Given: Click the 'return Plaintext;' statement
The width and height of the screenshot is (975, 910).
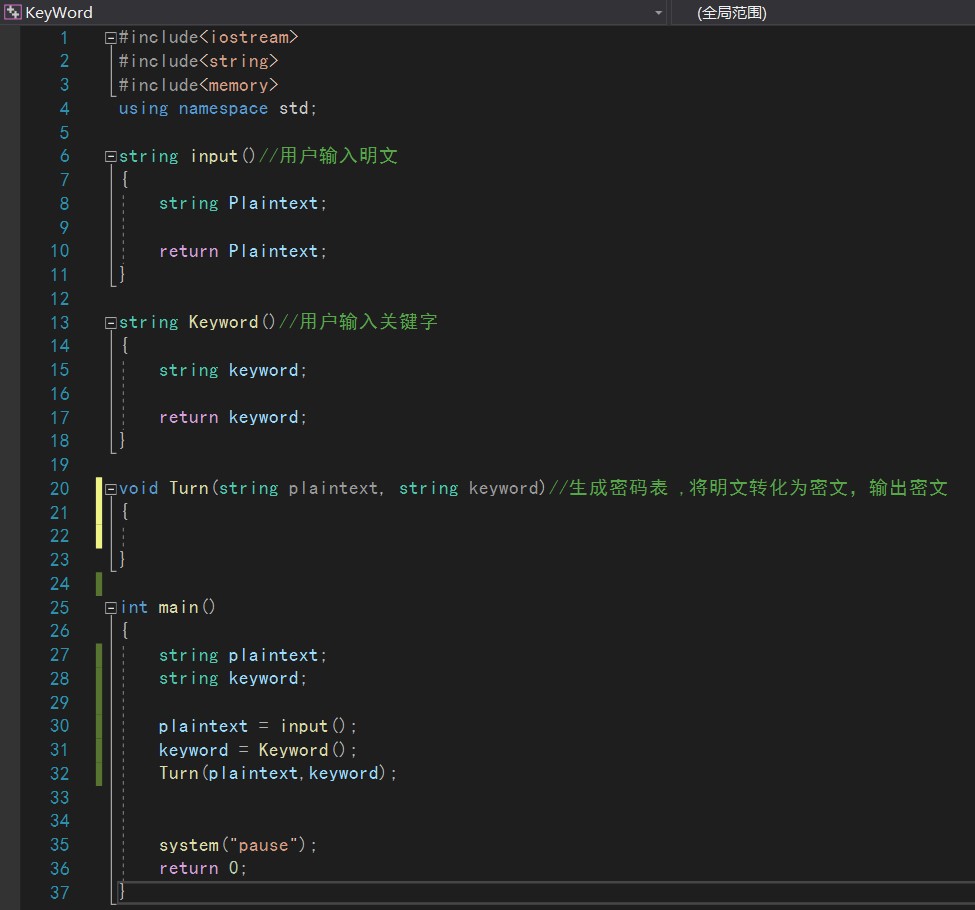Looking at the screenshot, I should [242, 251].
